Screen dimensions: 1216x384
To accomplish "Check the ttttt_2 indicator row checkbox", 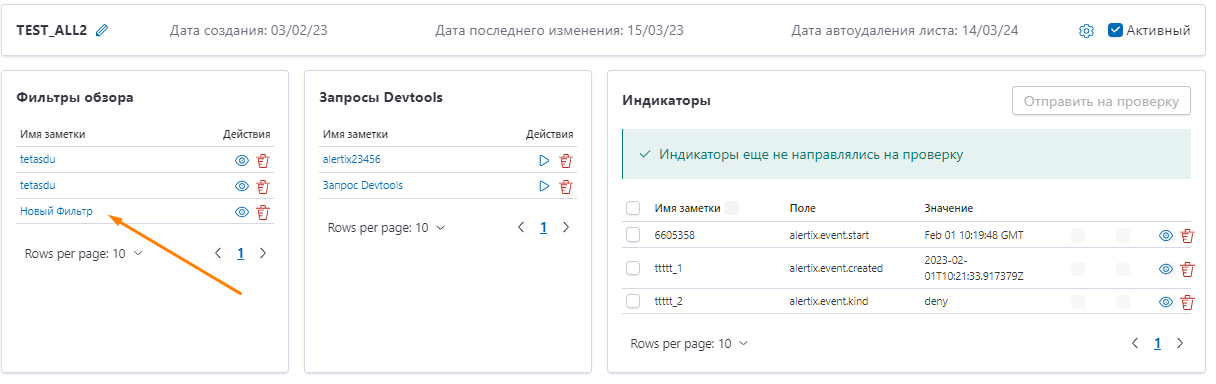I will pyautogui.click(x=633, y=301).
